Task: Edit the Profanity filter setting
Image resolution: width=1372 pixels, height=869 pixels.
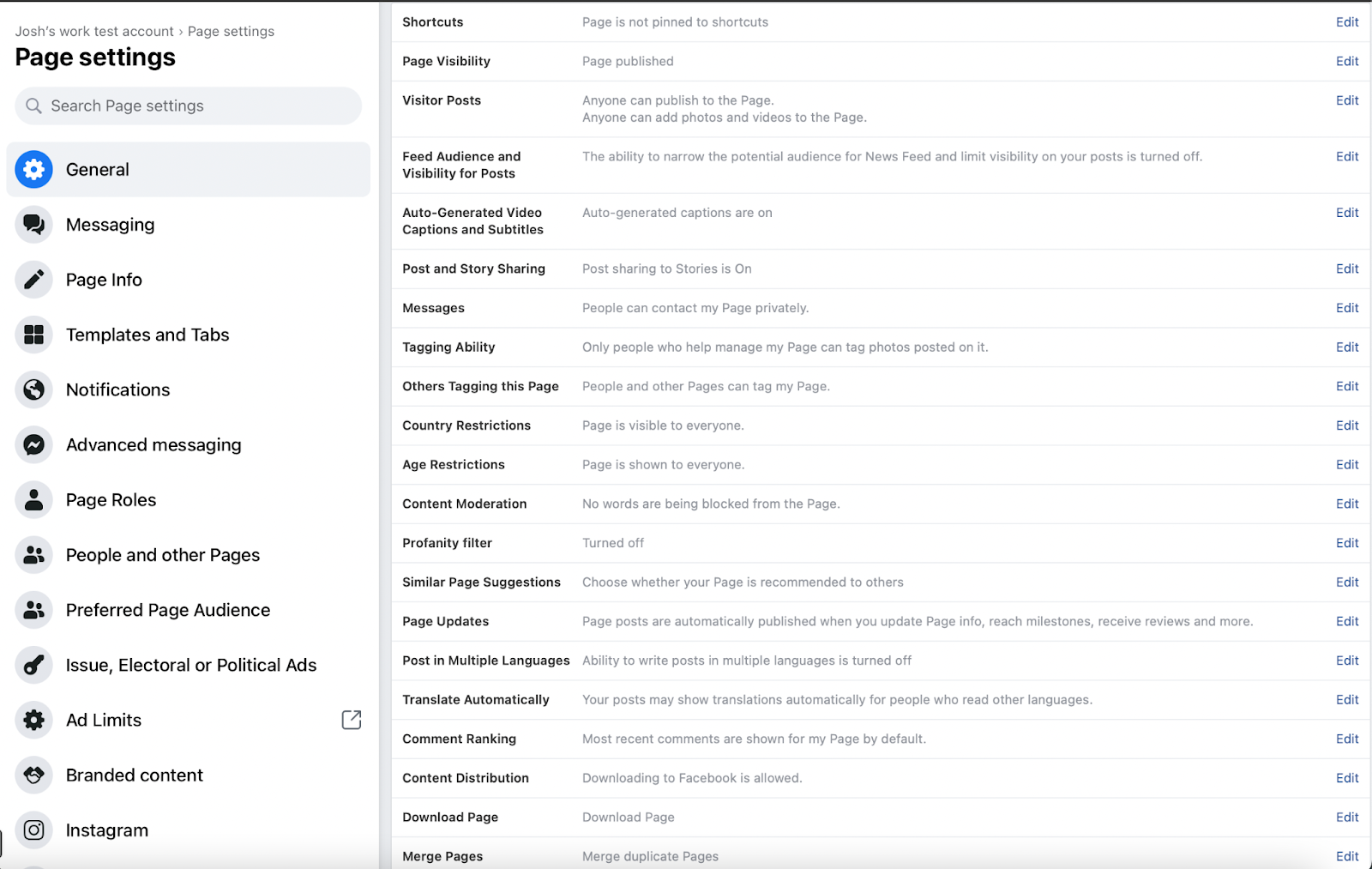Action: tap(1346, 543)
